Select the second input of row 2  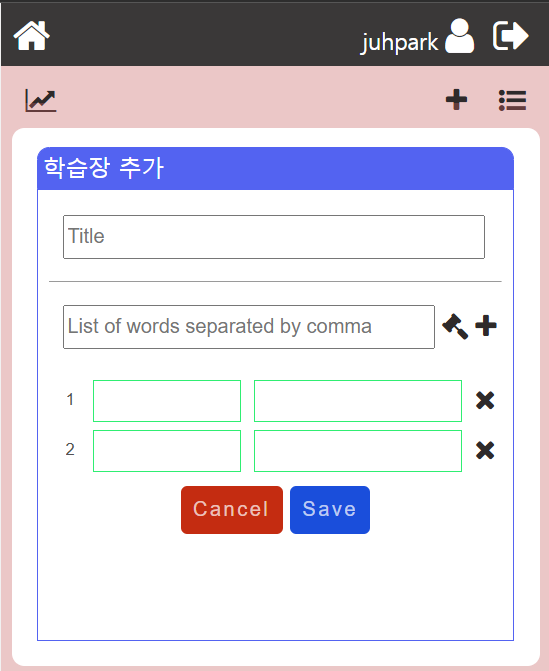(x=358, y=451)
